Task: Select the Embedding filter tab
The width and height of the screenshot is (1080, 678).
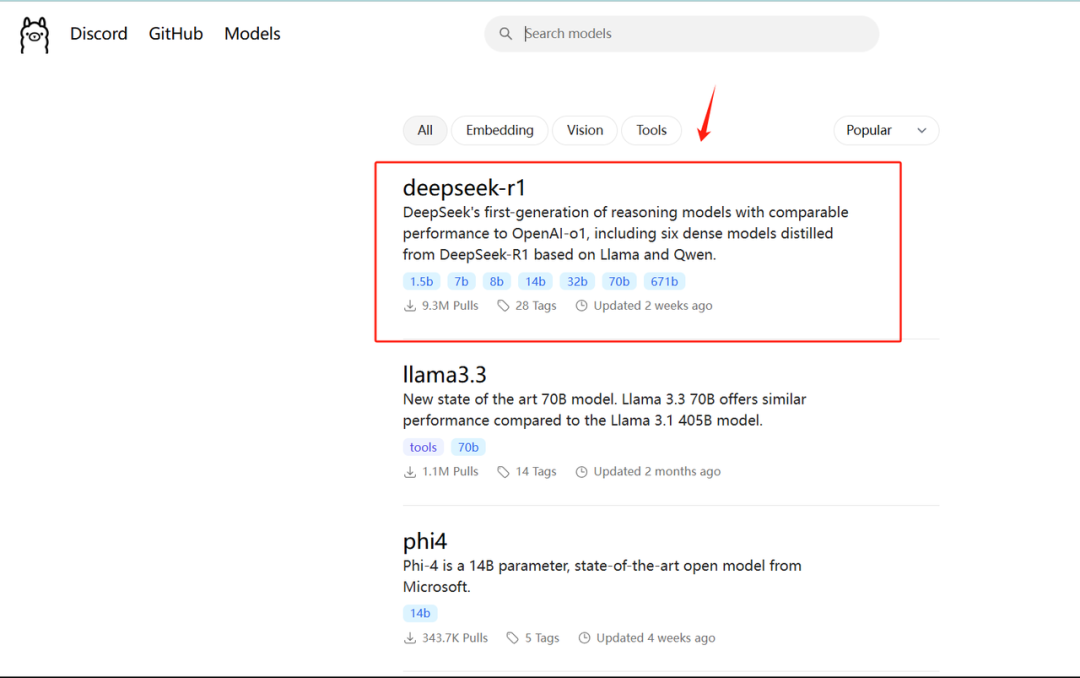Action: [x=499, y=130]
